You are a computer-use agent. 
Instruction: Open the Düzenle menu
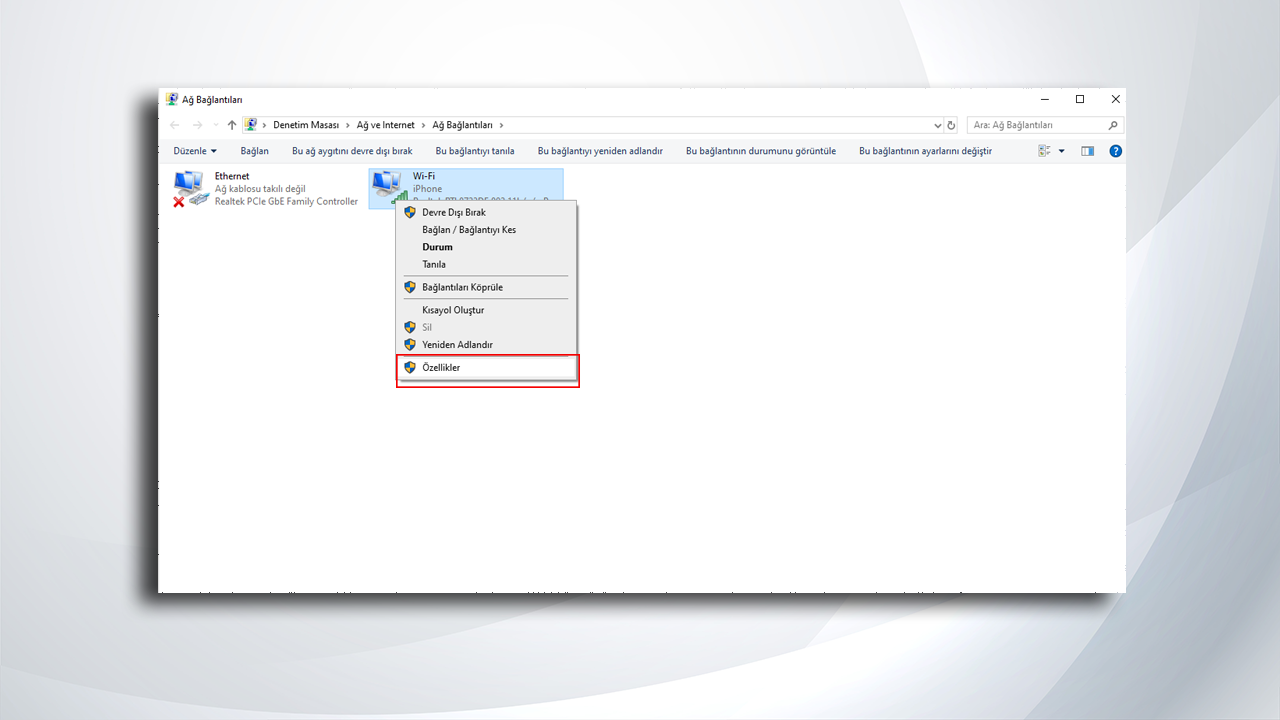tap(195, 151)
